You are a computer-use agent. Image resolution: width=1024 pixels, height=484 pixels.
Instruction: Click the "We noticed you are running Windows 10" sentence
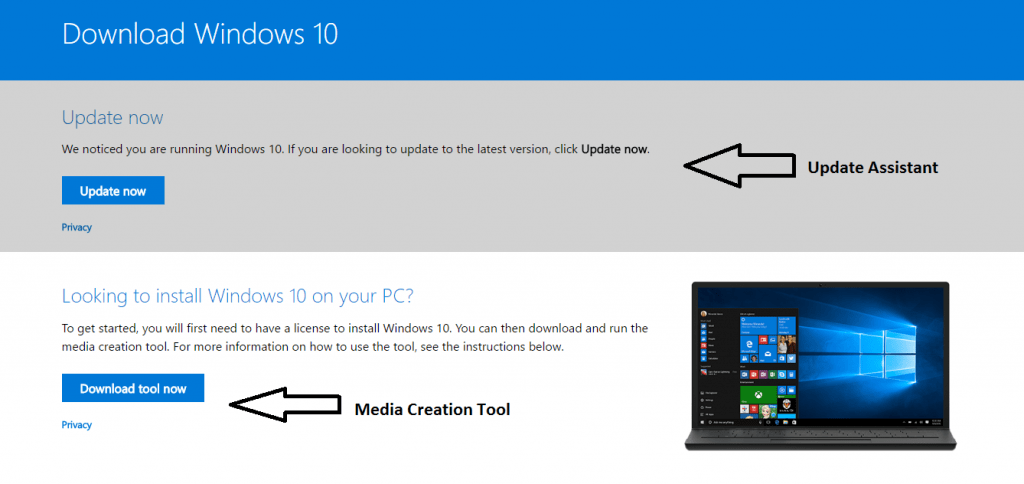pyautogui.click(x=356, y=149)
